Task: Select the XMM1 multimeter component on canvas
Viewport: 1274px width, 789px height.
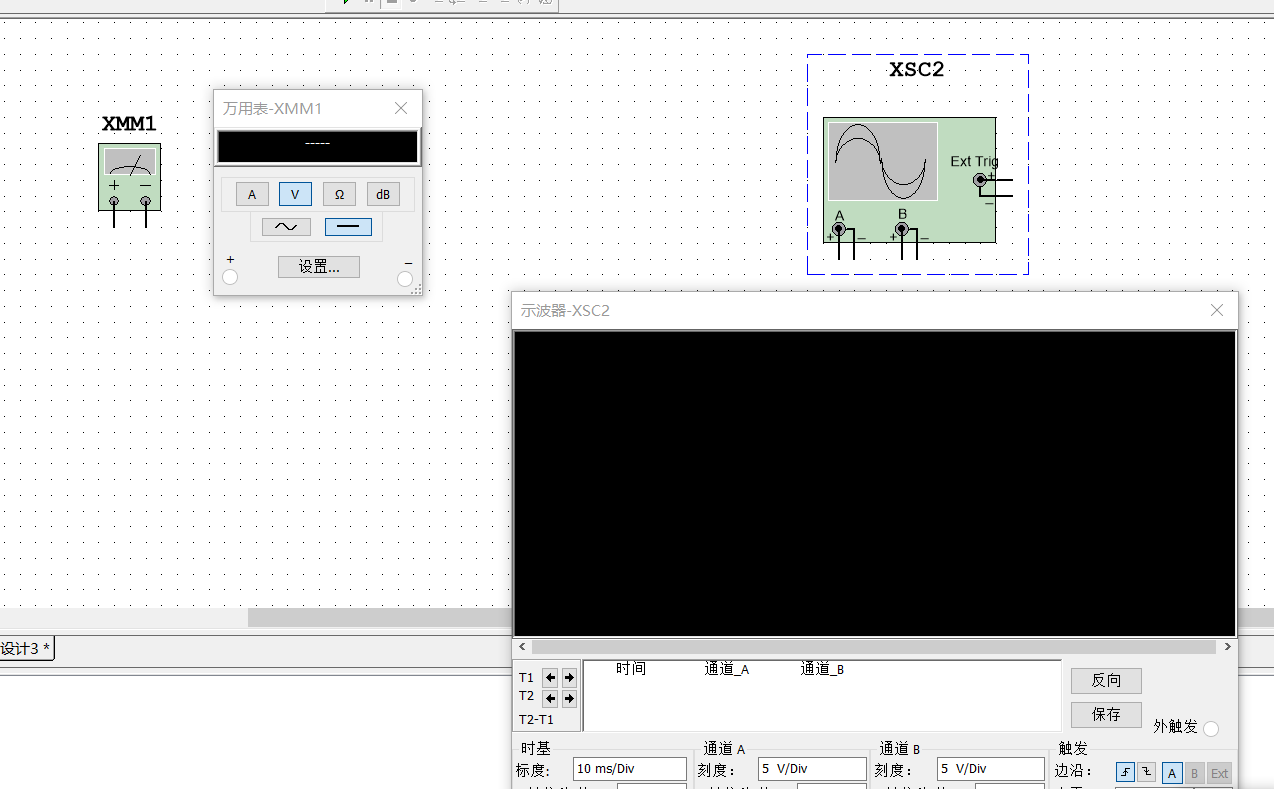Action: 129,177
